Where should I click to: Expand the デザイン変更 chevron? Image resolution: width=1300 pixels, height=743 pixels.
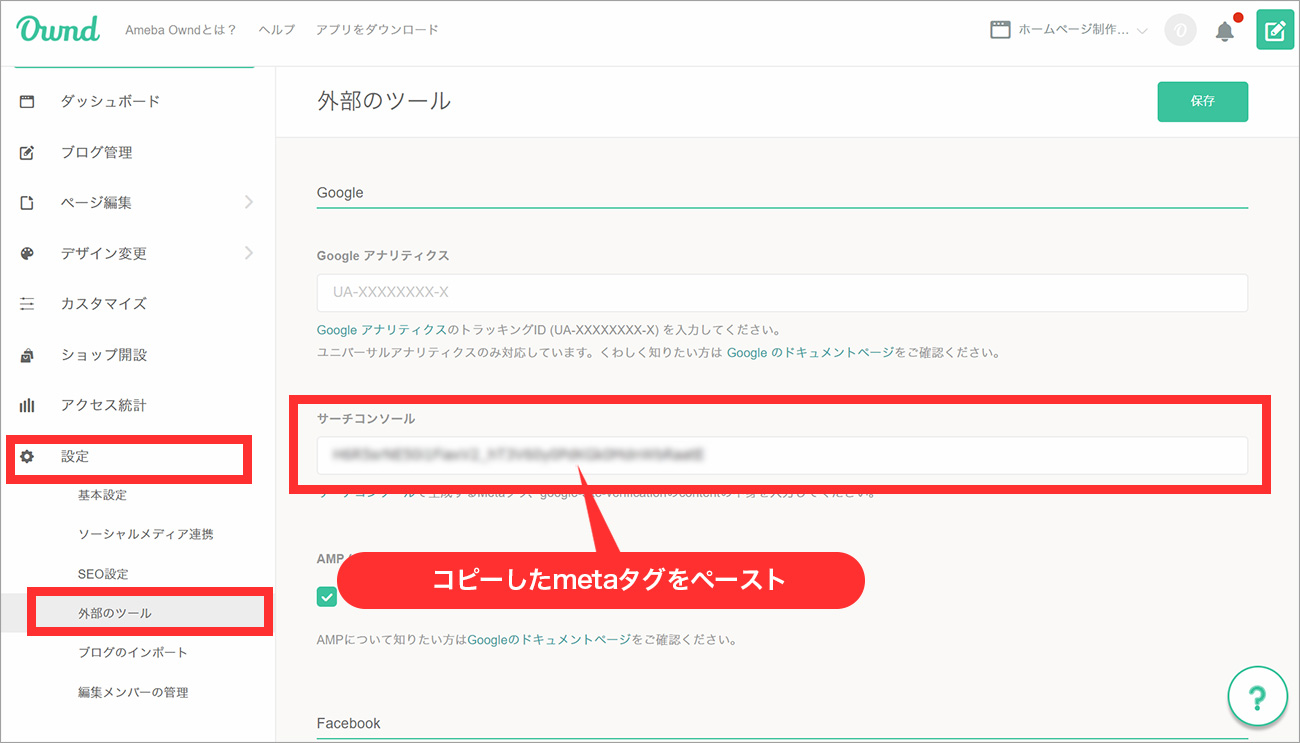pyautogui.click(x=249, y=253)
